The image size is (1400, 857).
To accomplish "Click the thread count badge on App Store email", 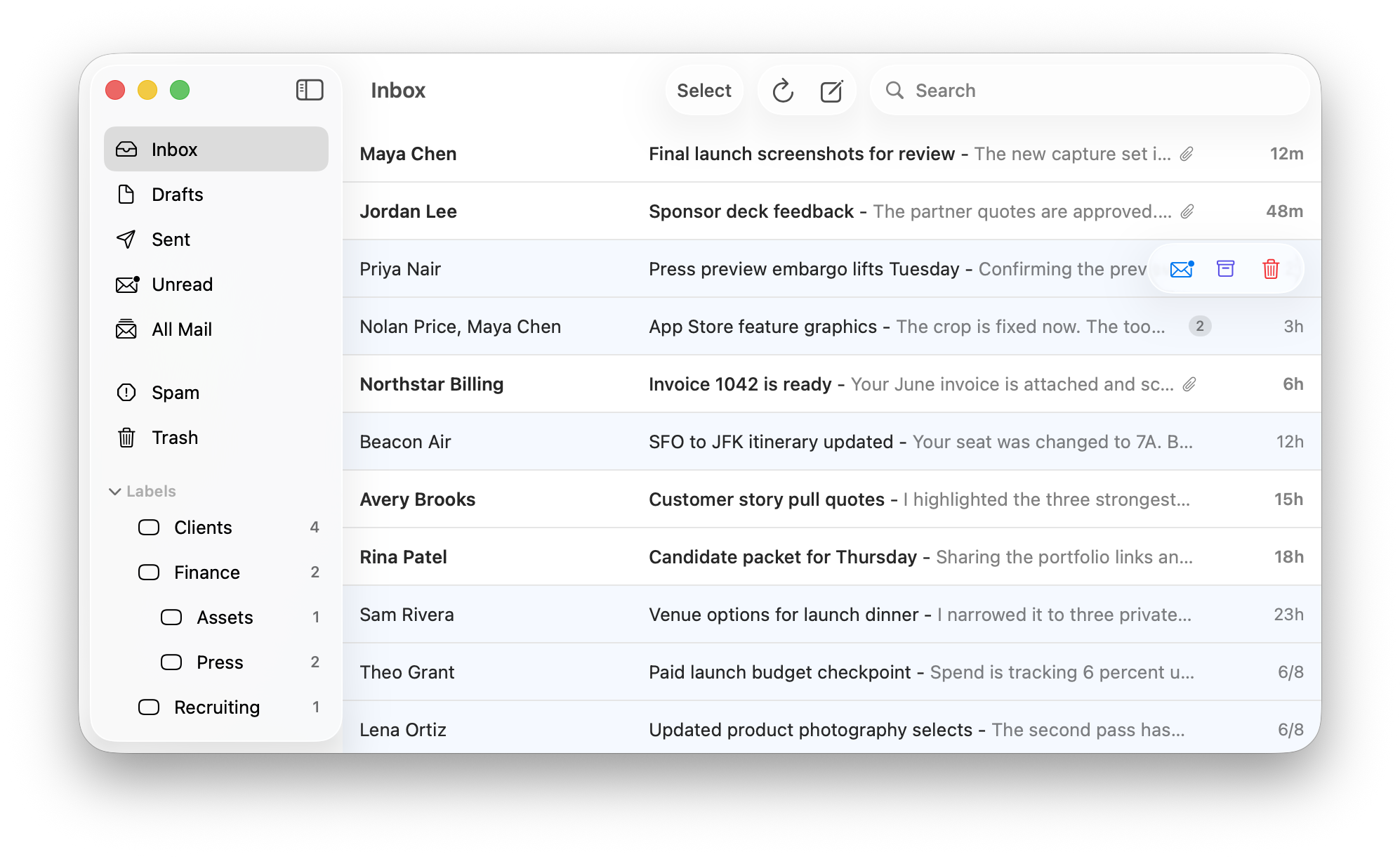I will coord(1200,326).
